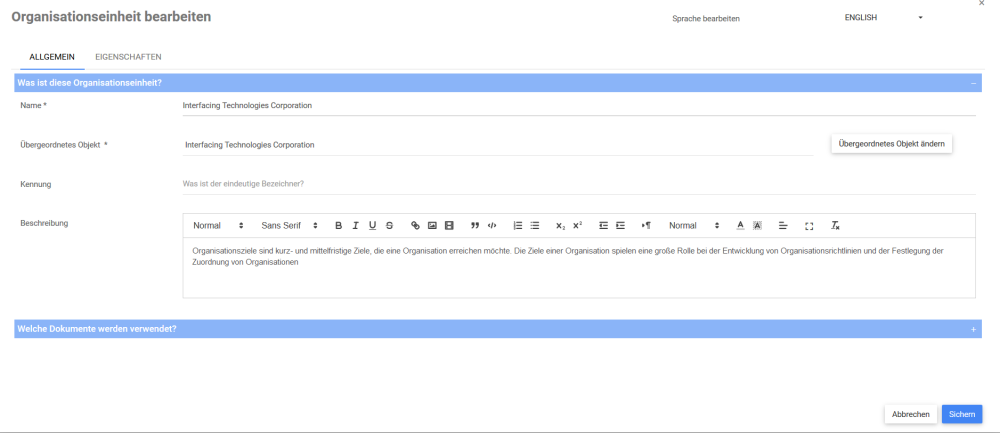
Task: Open the ENGLISH language dropdown
Action: coord(883,18)
